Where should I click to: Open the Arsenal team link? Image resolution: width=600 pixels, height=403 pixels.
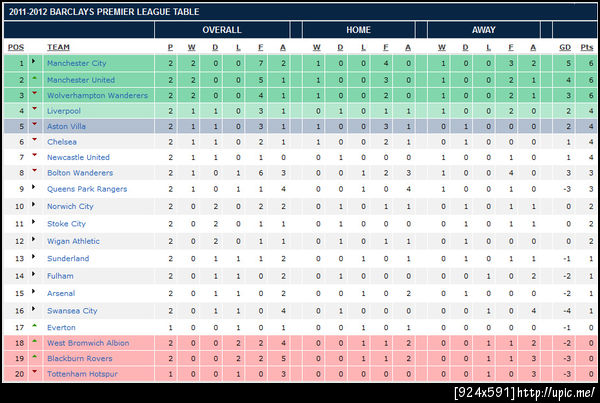click(61, 294)
